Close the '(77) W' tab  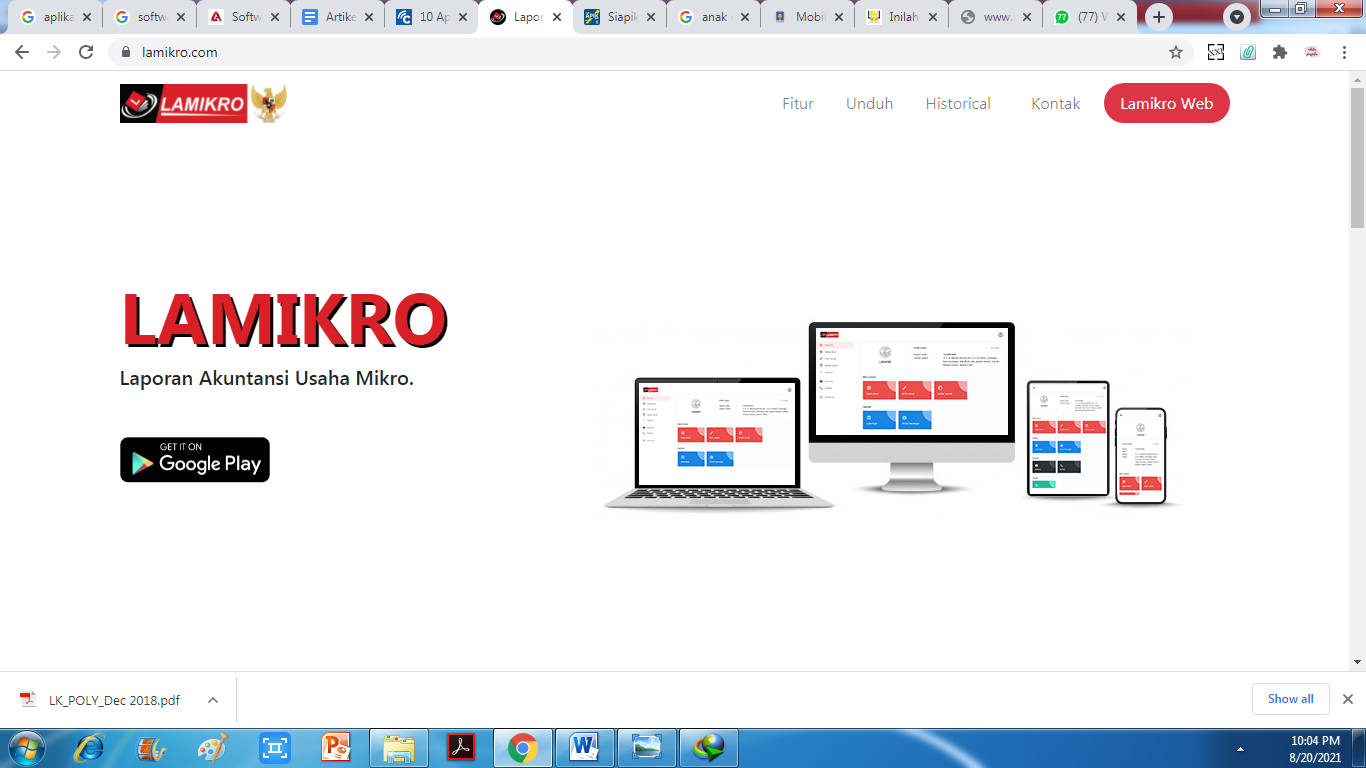tap(1121, 17)
